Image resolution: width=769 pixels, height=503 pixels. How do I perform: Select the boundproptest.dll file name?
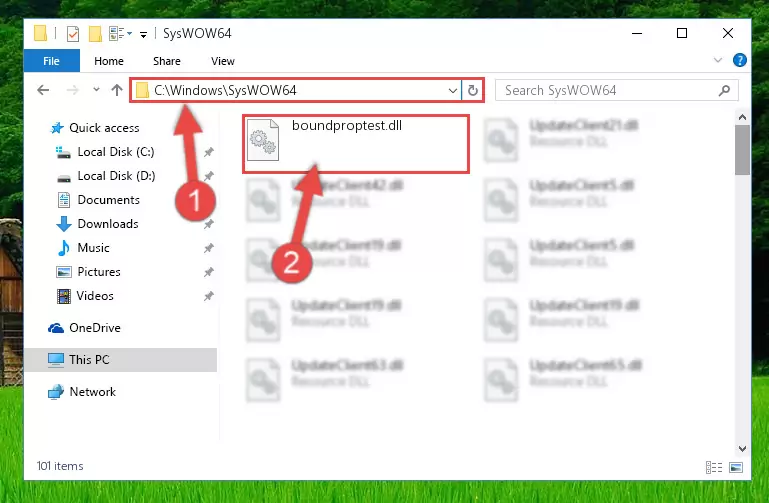pyautogui.click(x=347, y=126)
